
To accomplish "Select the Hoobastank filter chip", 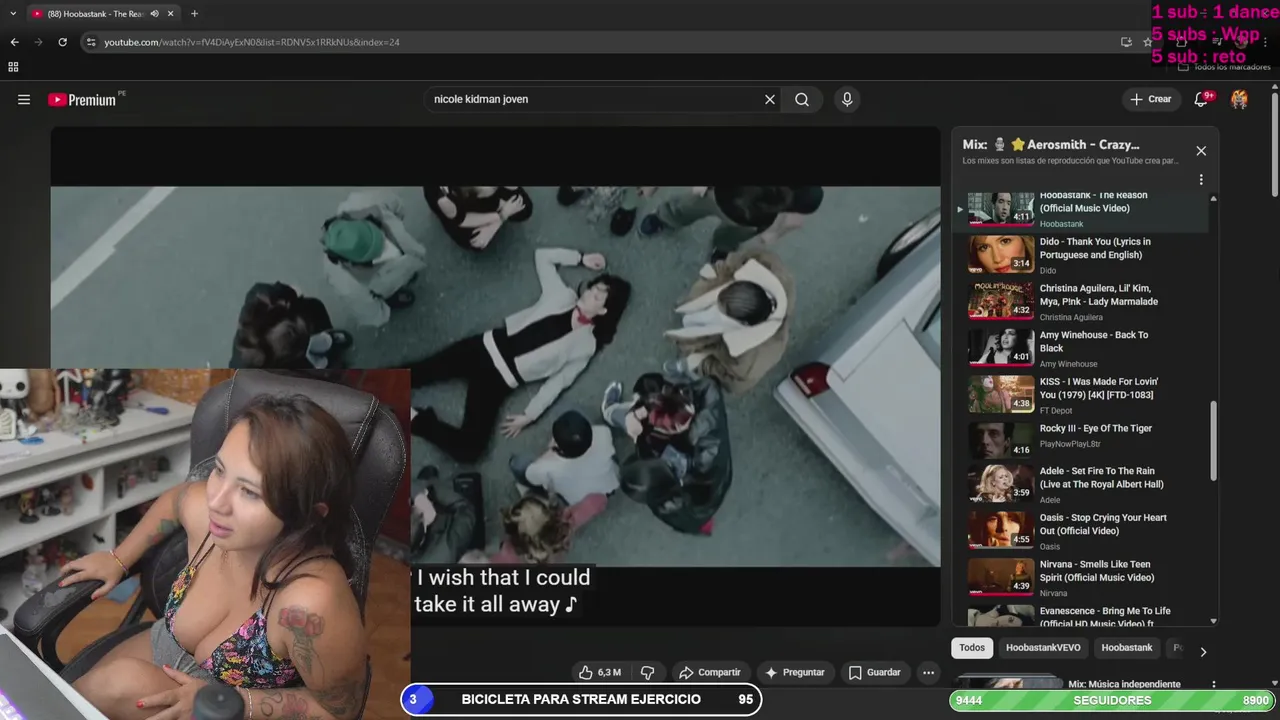I will coord(1127,648).
